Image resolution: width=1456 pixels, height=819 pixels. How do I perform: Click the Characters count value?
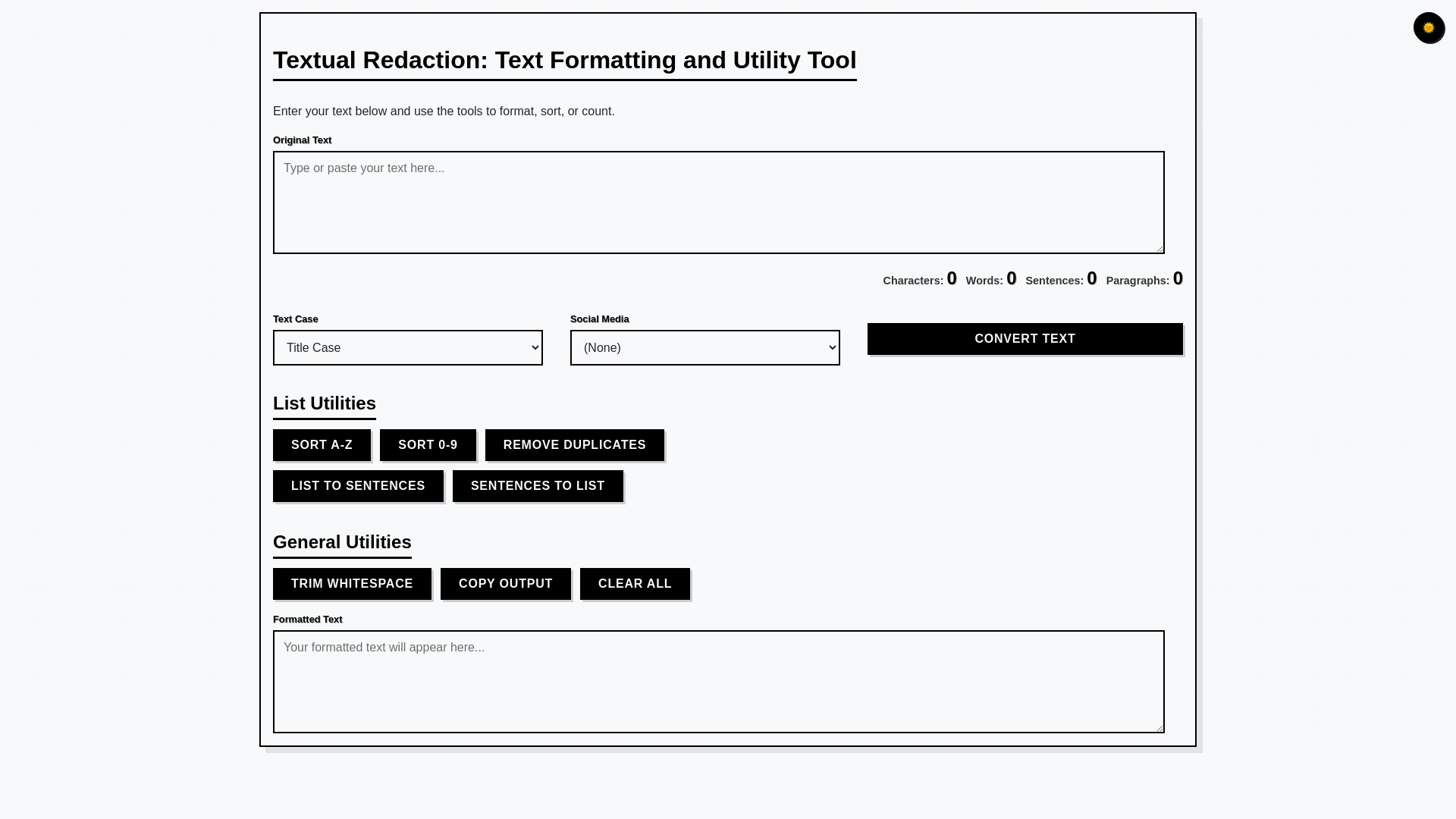coord(952,278)
